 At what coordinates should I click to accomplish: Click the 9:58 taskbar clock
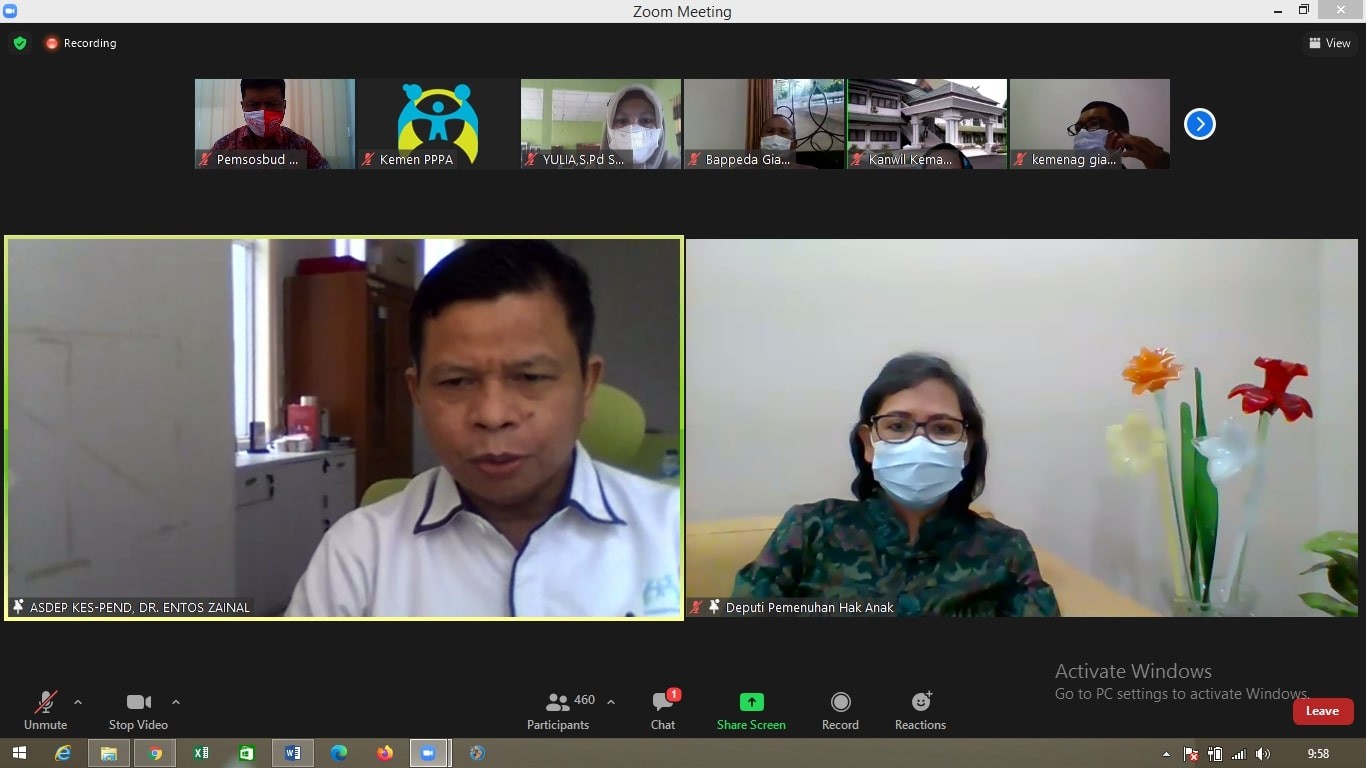pyautogui.click(x=1318, y=754)
